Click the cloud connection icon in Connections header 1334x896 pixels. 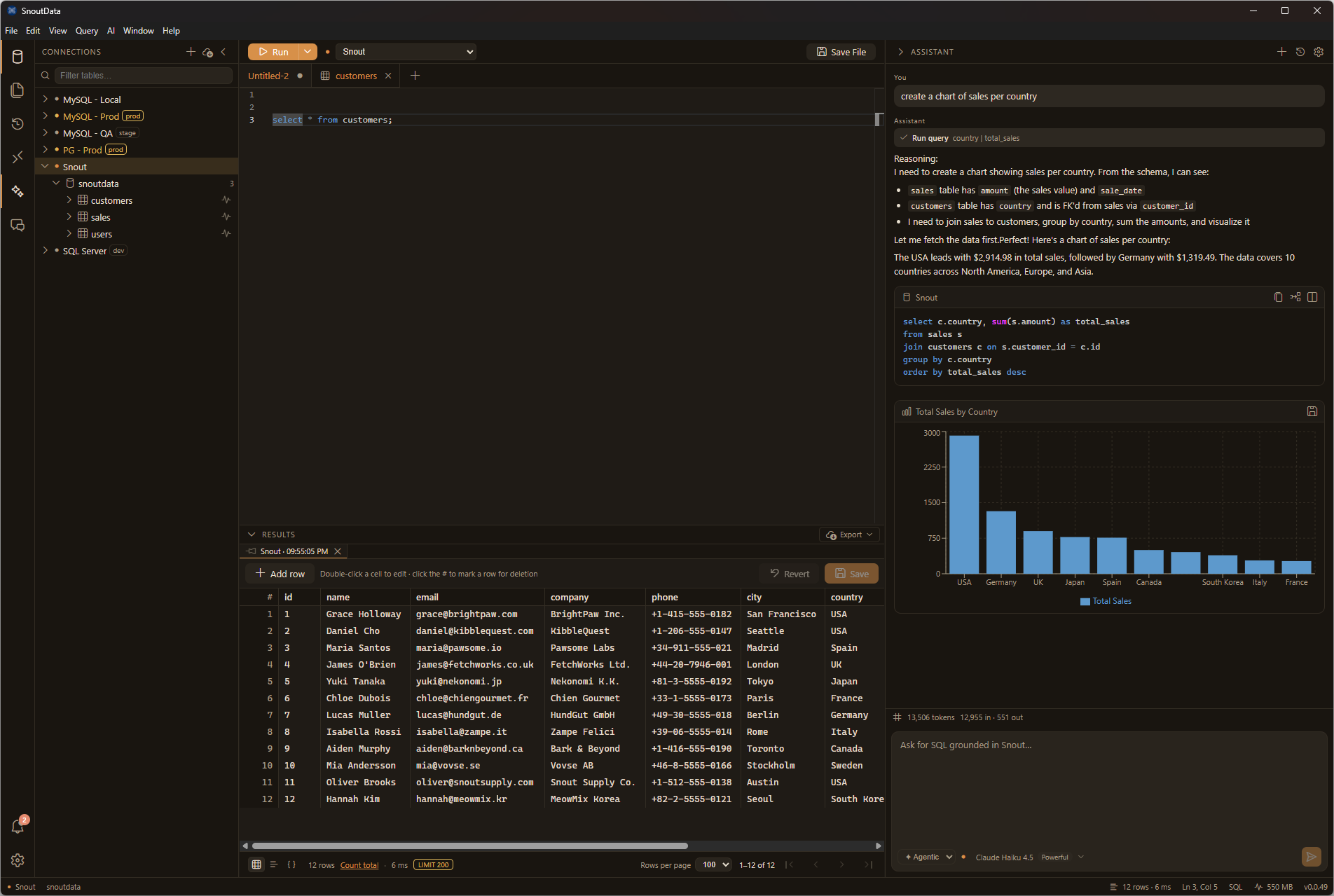(207, 52)
